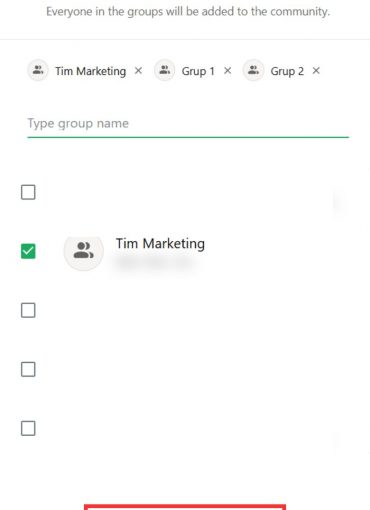Click the group icon on the Tim Marketing chip
This screenshot has width=370, height=510.
click(x=38, y=70)
